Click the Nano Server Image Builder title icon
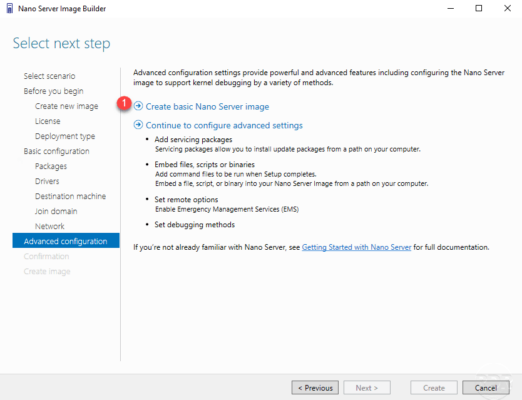The width and height of the screenshot is (522, 400). (9, 8)
